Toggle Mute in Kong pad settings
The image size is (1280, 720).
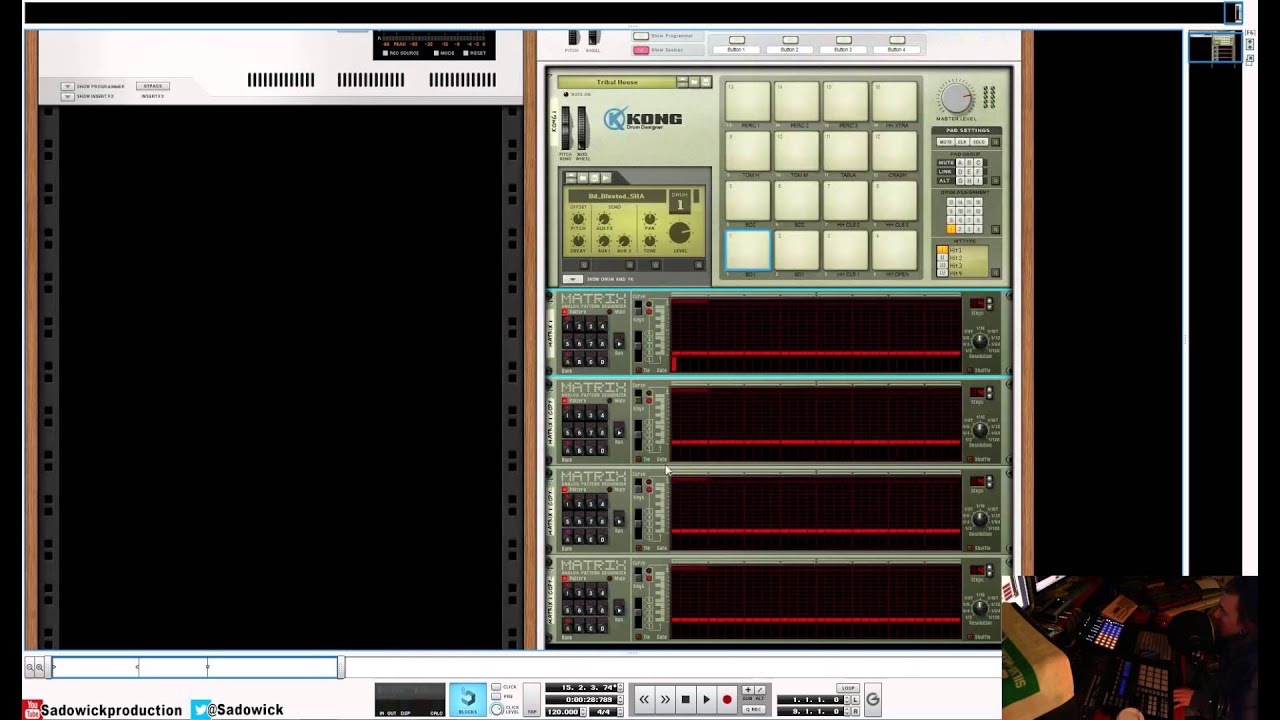pos(945,142)
